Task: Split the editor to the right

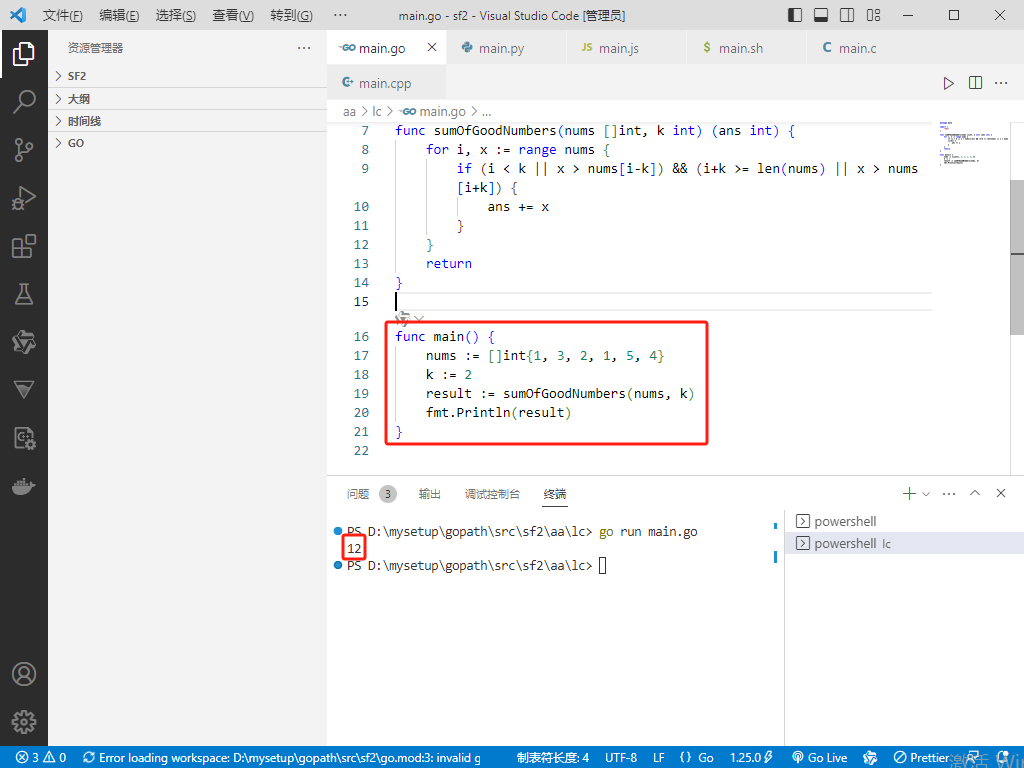Action: [975, 83]
